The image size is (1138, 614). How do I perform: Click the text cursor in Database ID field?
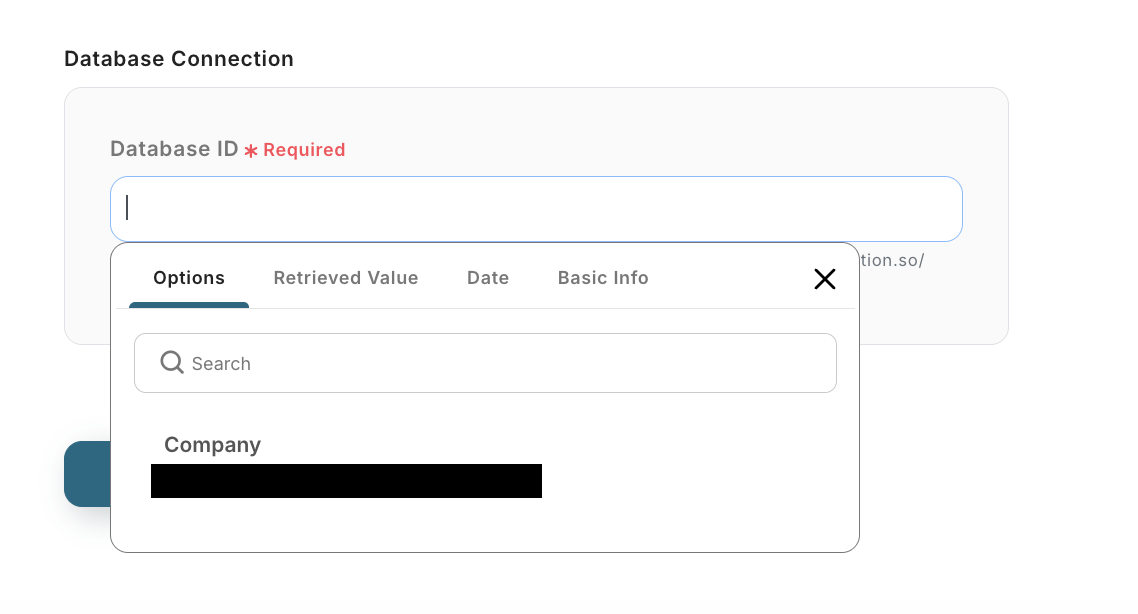point(127,208)
